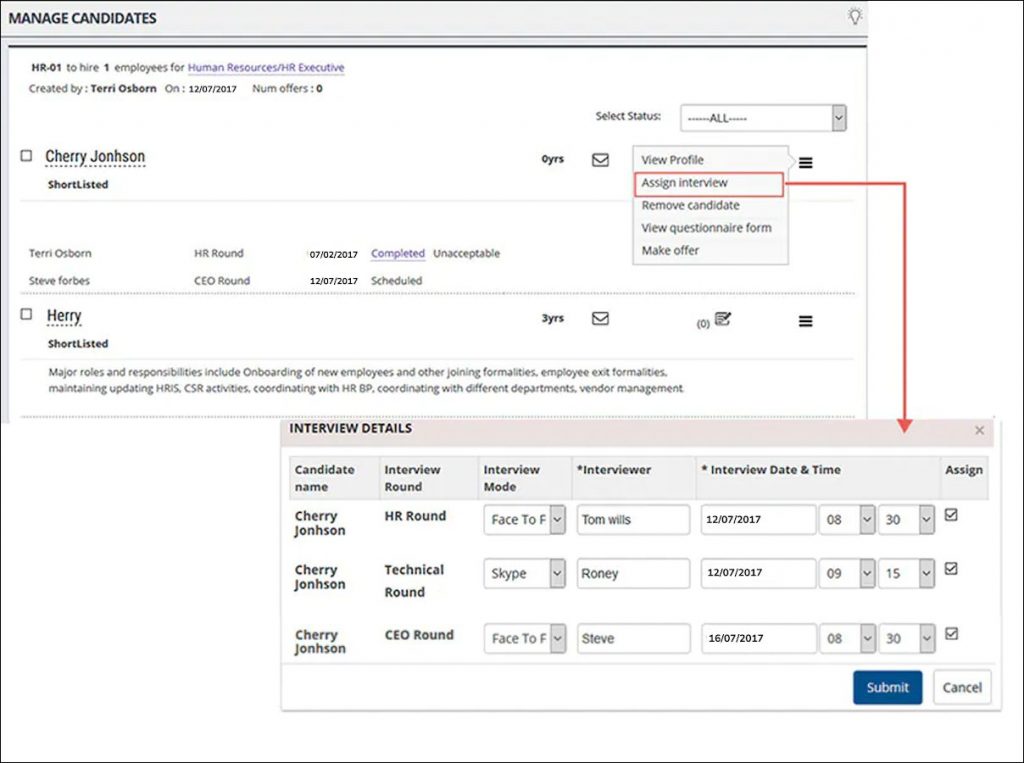1024x763 pixels.
Task: Click interviewer field containing Tom wills
Action: (633, 519)
